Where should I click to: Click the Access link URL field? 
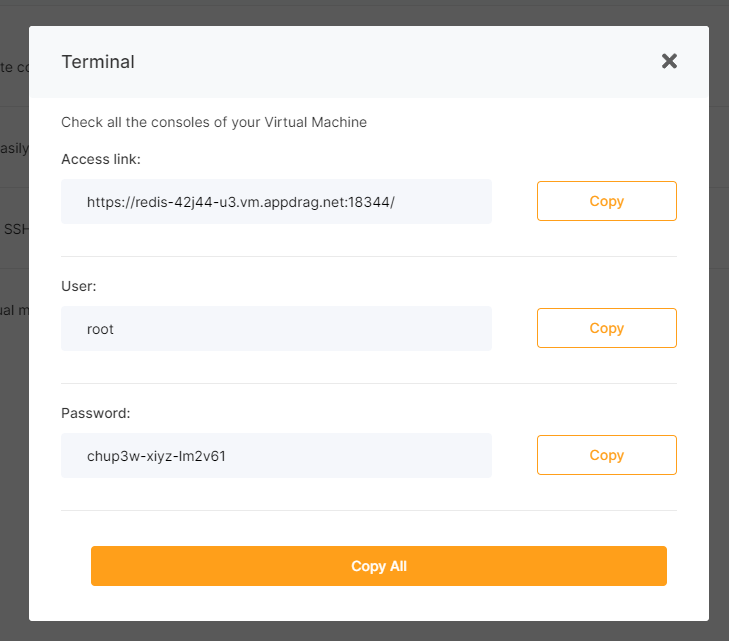[x=276, y=202]
